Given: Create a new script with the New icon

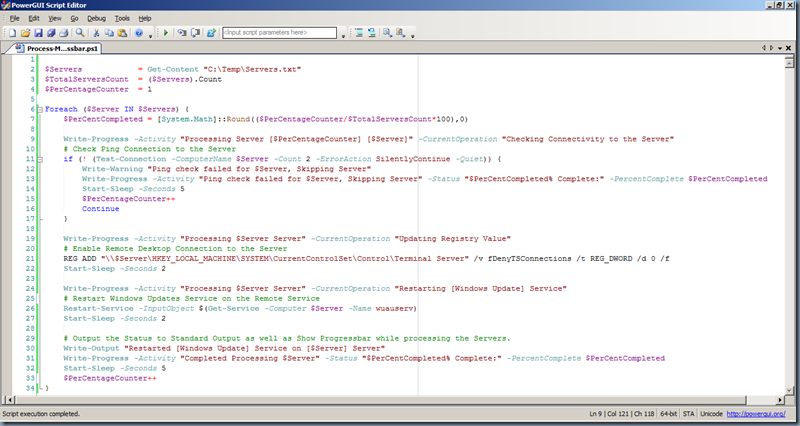Looking at the screenshot, I should pos(12,33).
